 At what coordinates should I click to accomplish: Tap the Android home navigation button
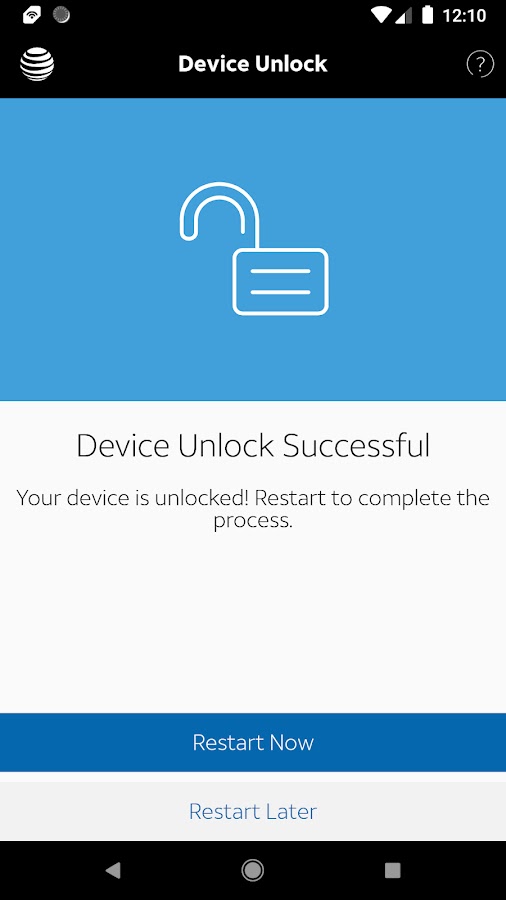point(252,870)
